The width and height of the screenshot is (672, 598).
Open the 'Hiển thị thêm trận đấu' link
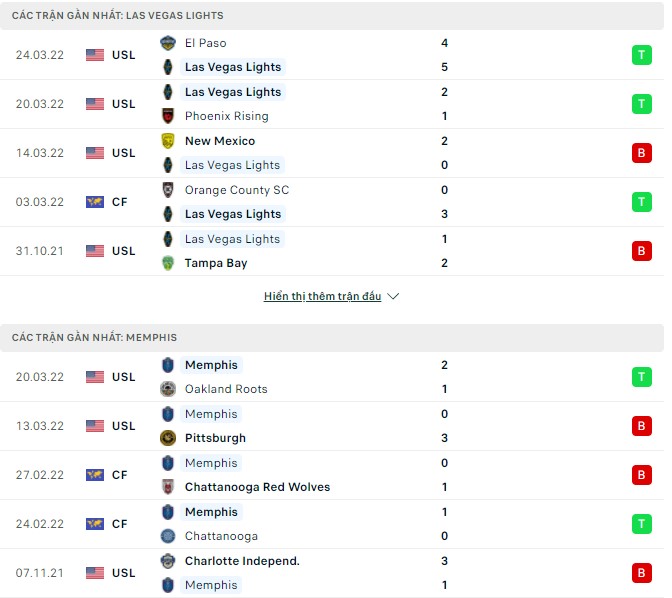point(322,297)
